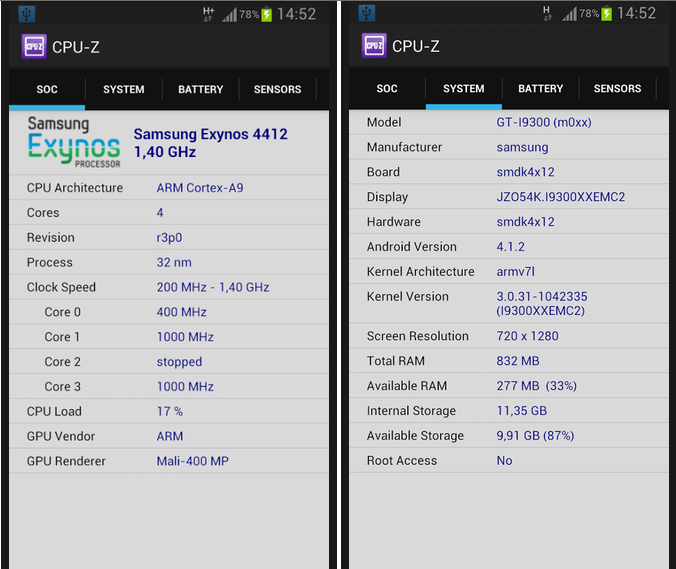Select the Revision value 'r3p0'
This screenshot has width=676, height=569.
pos(169,238)
